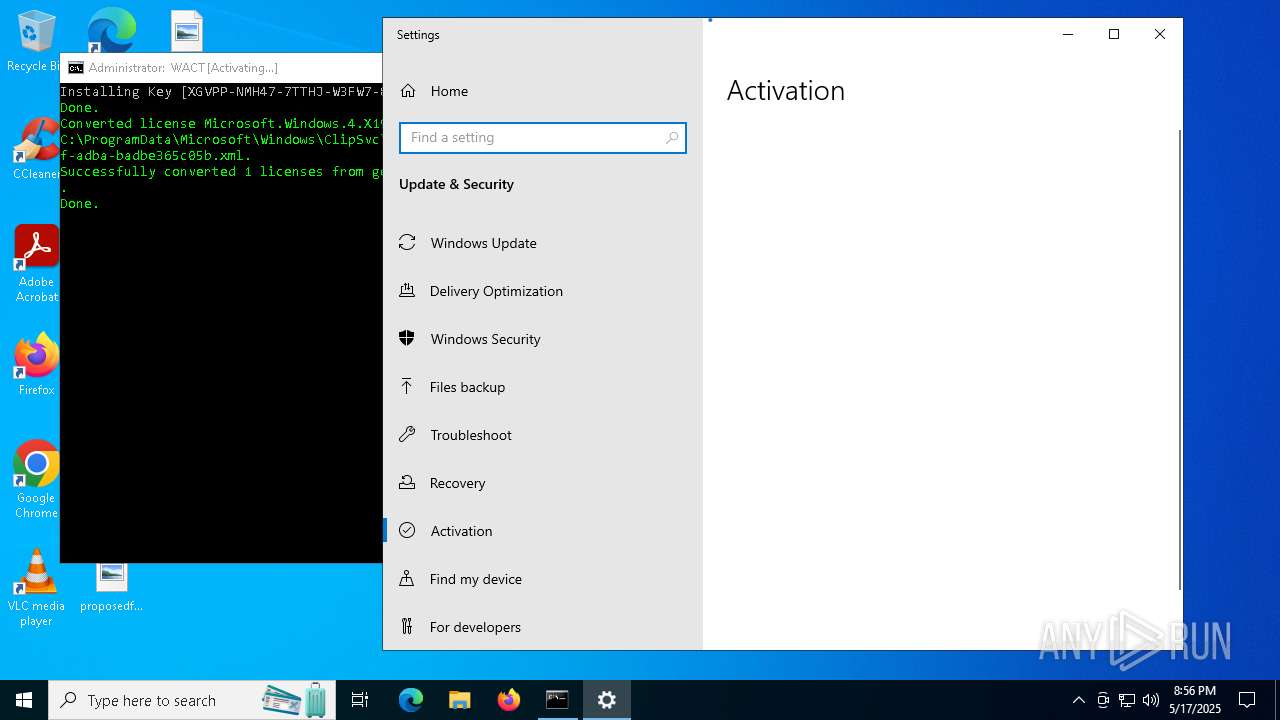The image size is (1280, 720).
Task: Open the Firefox desktop shortcut
Action: pyautogui.click(x=36, y=365)
